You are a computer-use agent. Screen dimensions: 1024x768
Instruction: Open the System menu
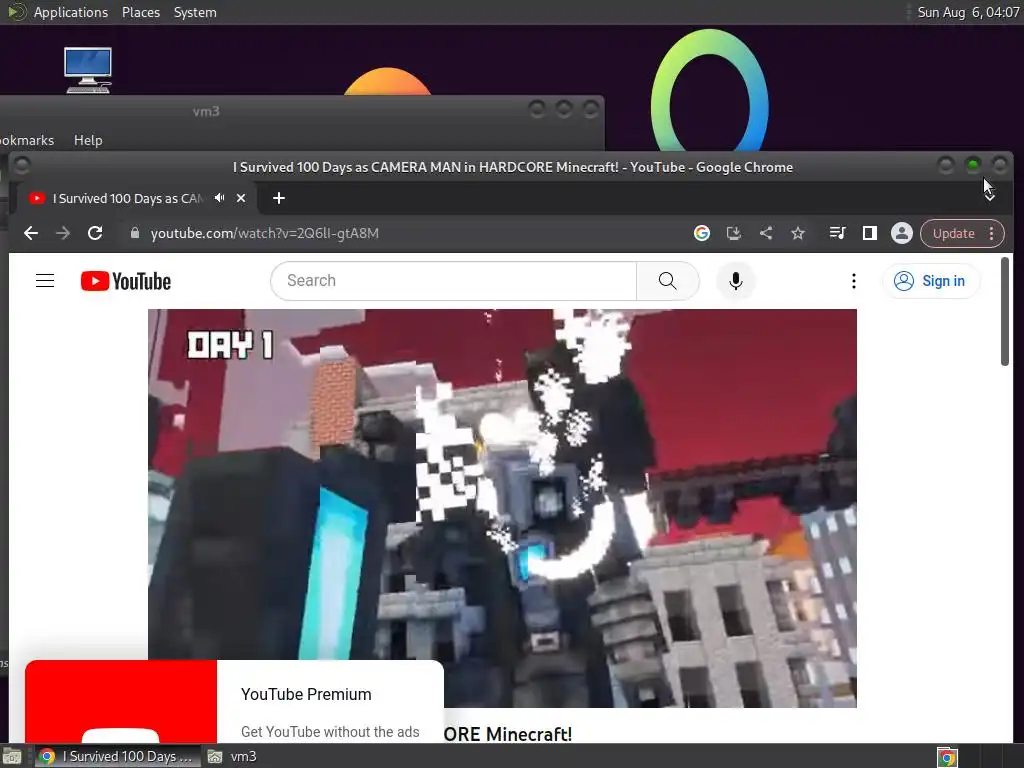[x=195, y=12]
